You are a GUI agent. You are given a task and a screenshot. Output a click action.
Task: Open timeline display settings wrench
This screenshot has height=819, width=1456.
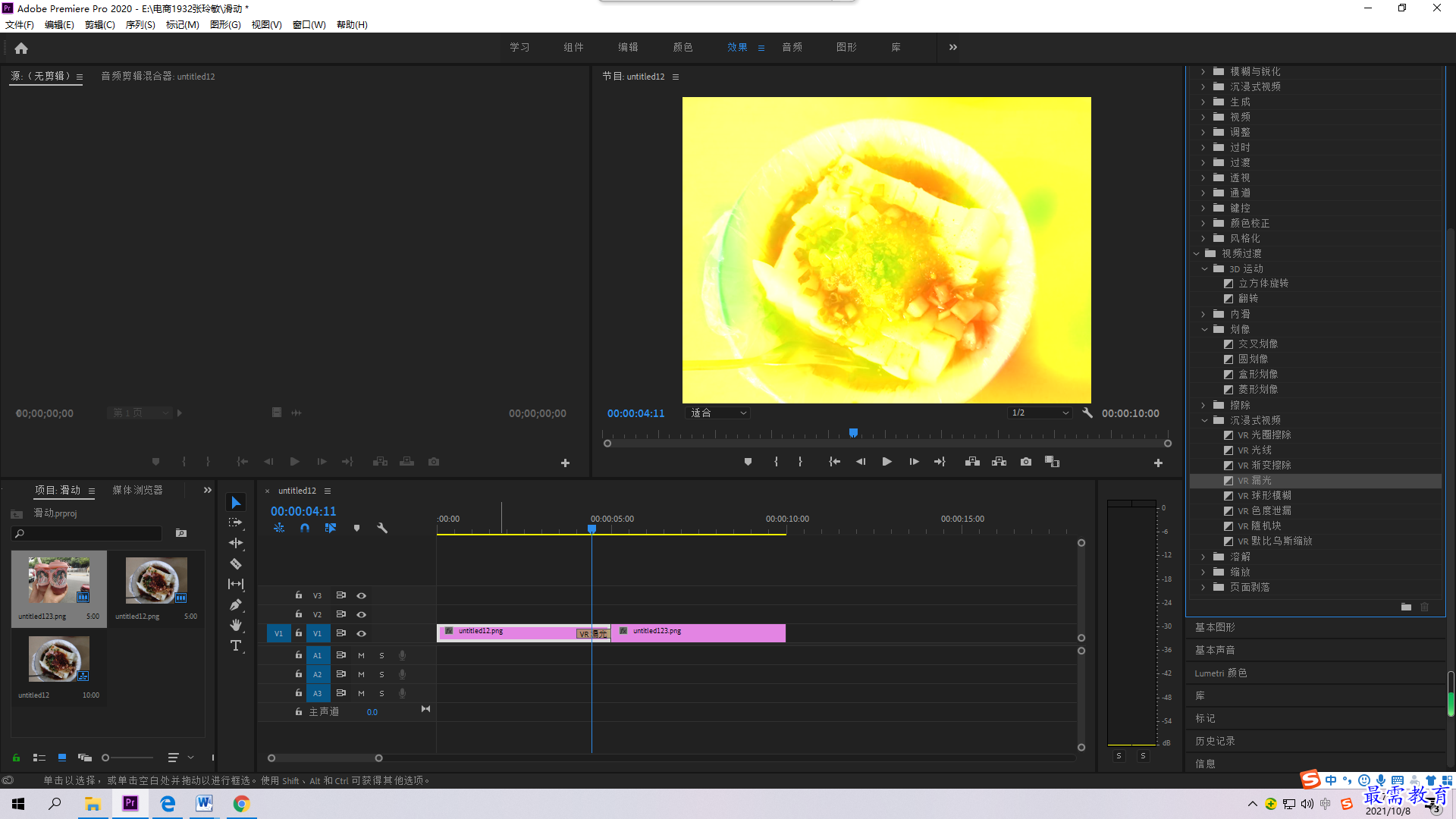382,528
